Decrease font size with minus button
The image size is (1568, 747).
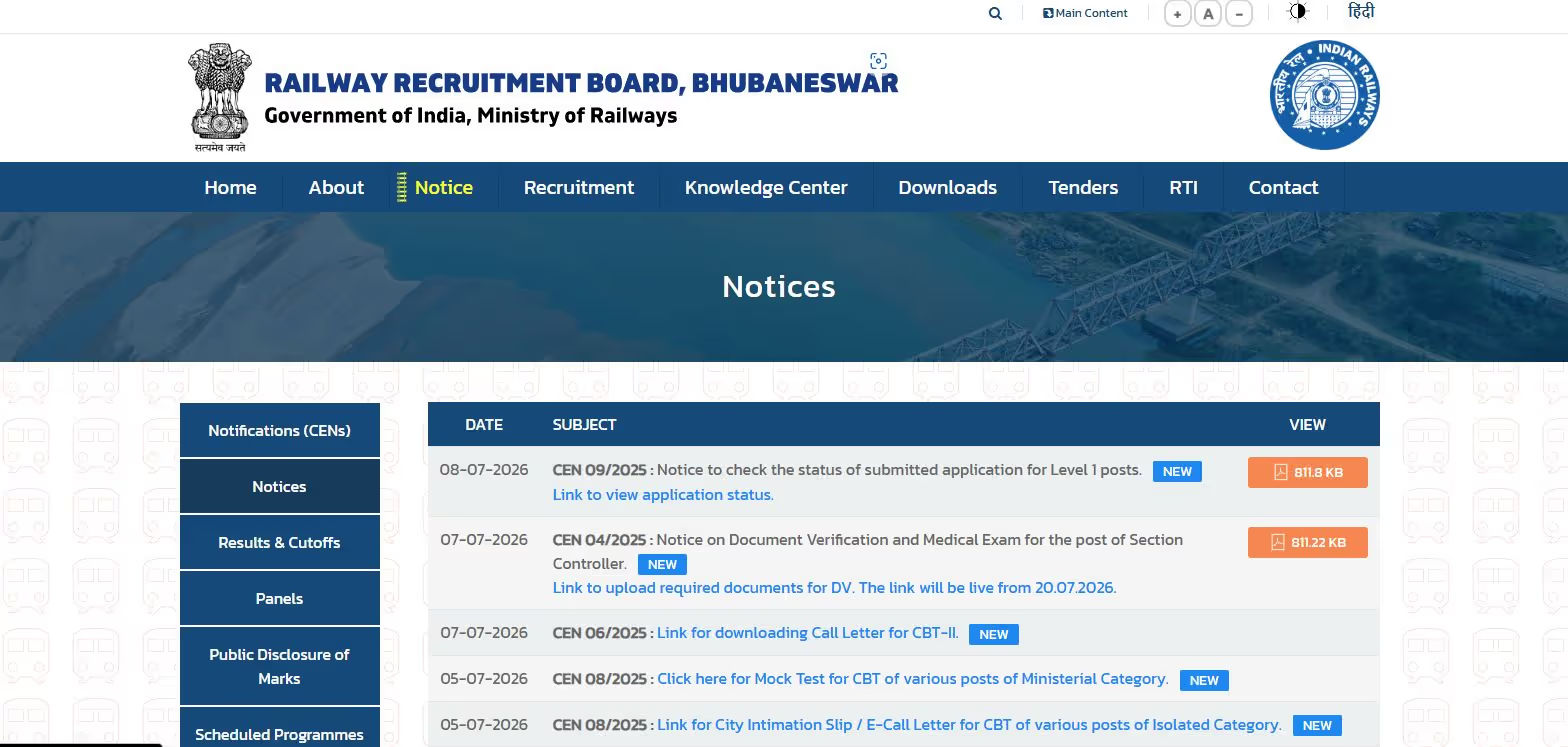(x=1239, y=14)
